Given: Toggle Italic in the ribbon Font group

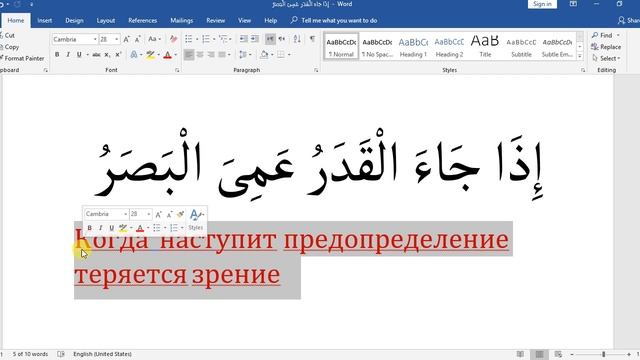Looking at the screenshot, I should coord(68,54).
